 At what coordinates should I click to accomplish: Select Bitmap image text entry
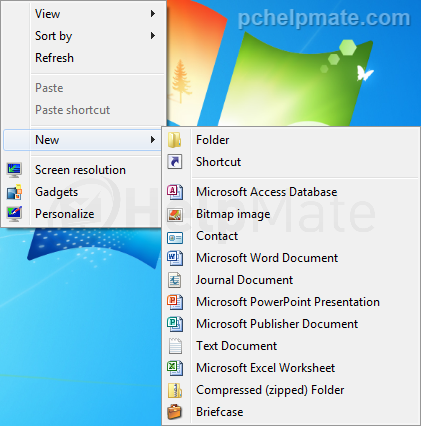233,214
